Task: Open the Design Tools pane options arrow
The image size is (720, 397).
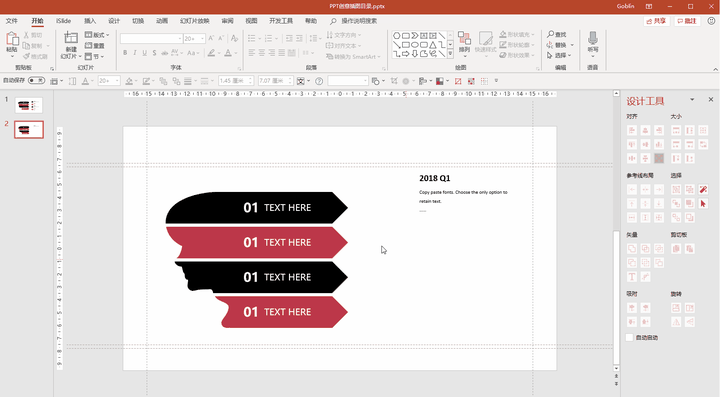Action: (692, 100)
